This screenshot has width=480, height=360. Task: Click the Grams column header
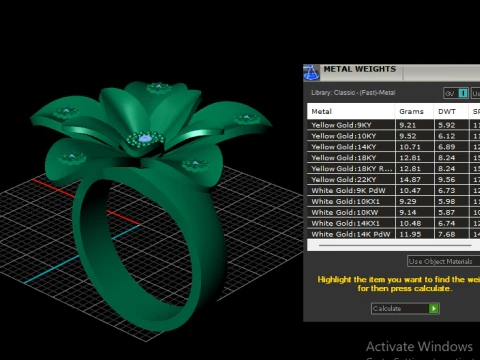coord(414,111)
